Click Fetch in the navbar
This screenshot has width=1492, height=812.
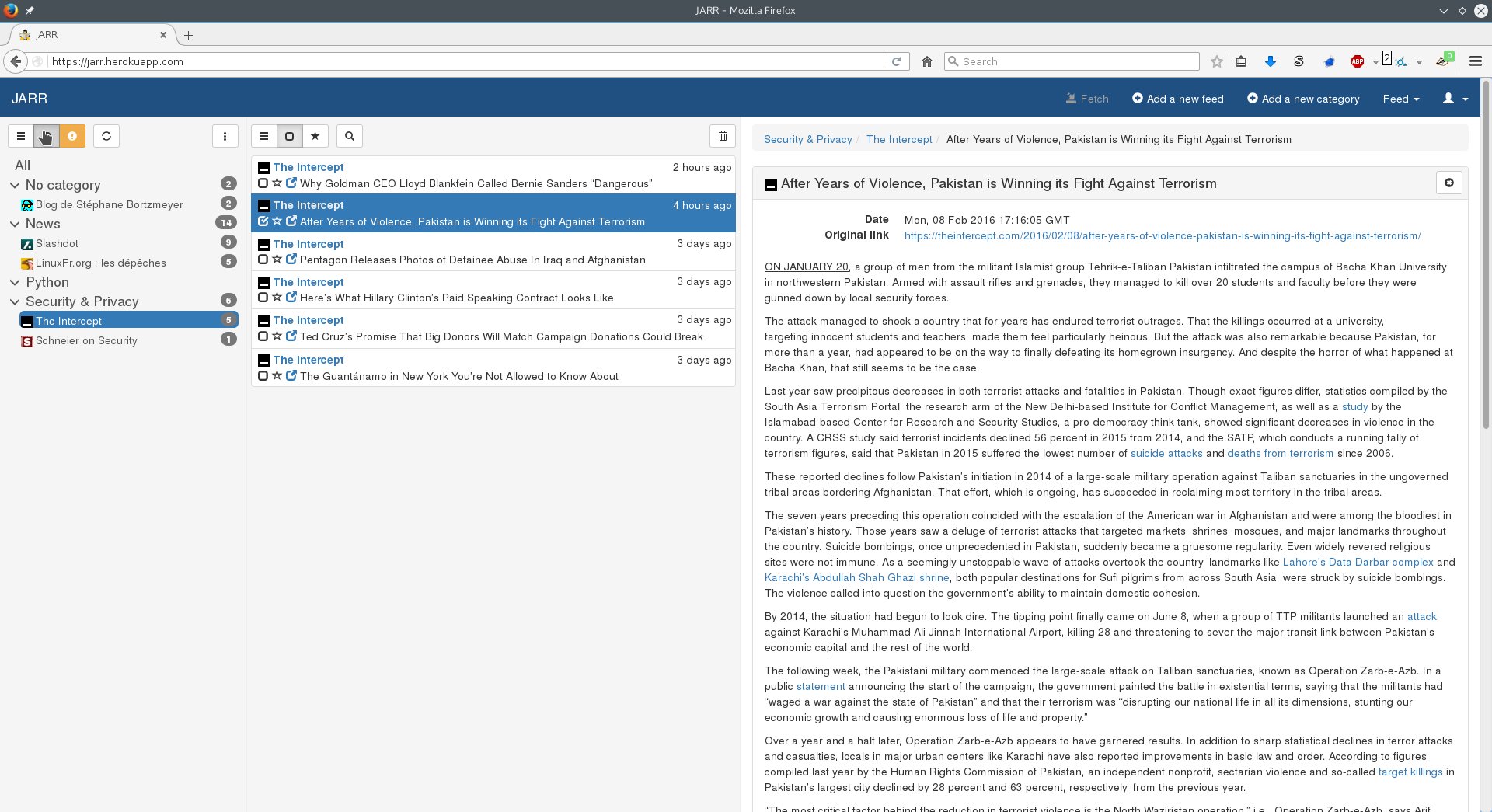point(1087,99)
